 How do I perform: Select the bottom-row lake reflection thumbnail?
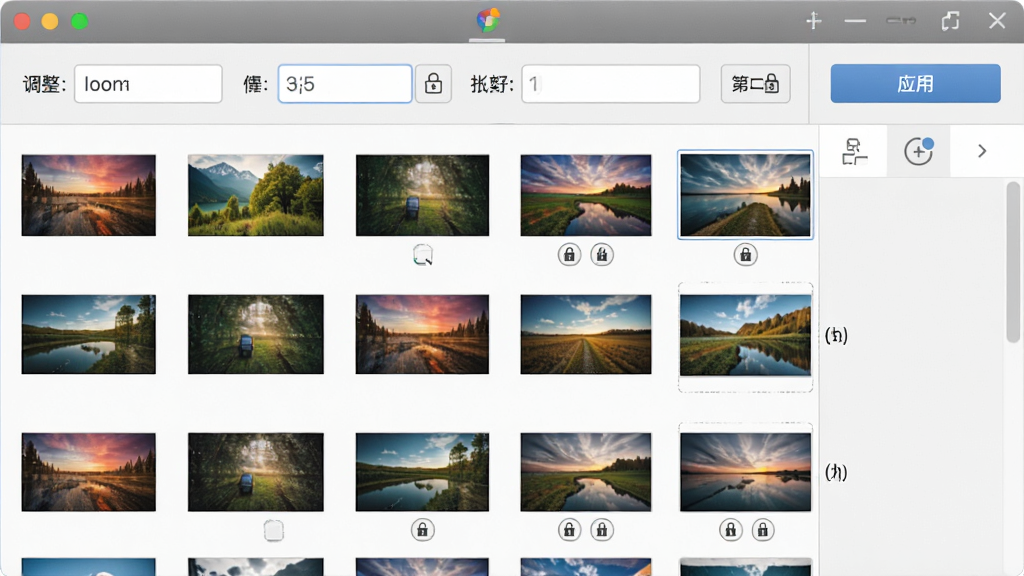click(x=423, y=472)
